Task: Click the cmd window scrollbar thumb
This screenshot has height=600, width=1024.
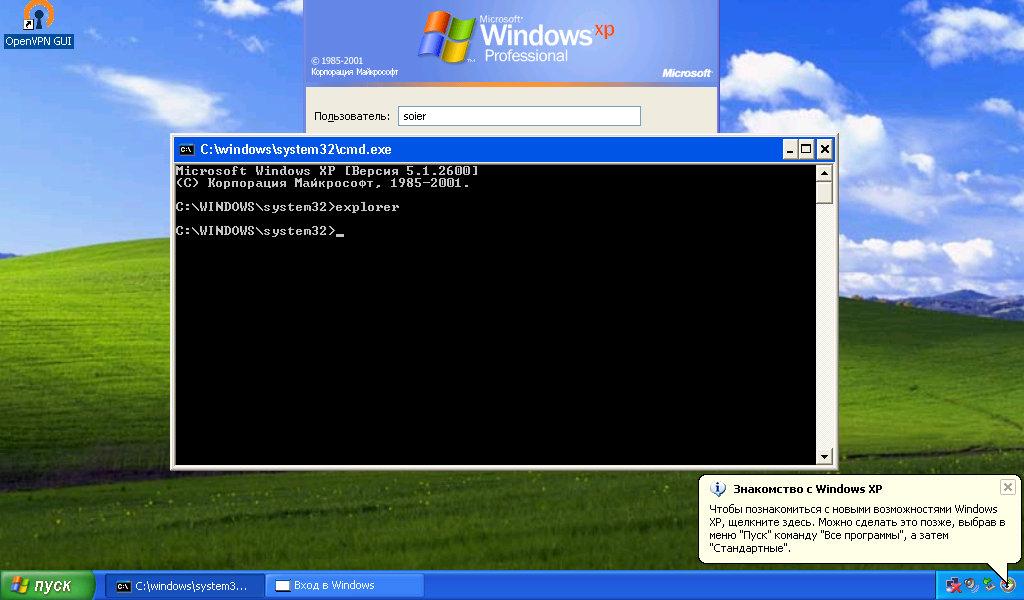Action: [824, 193]
